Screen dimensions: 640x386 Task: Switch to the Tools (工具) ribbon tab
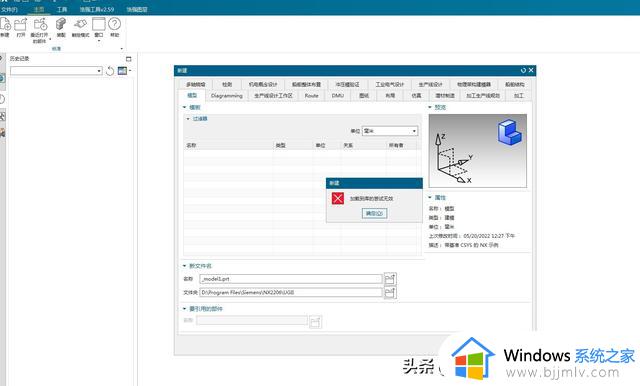point(62,9)
